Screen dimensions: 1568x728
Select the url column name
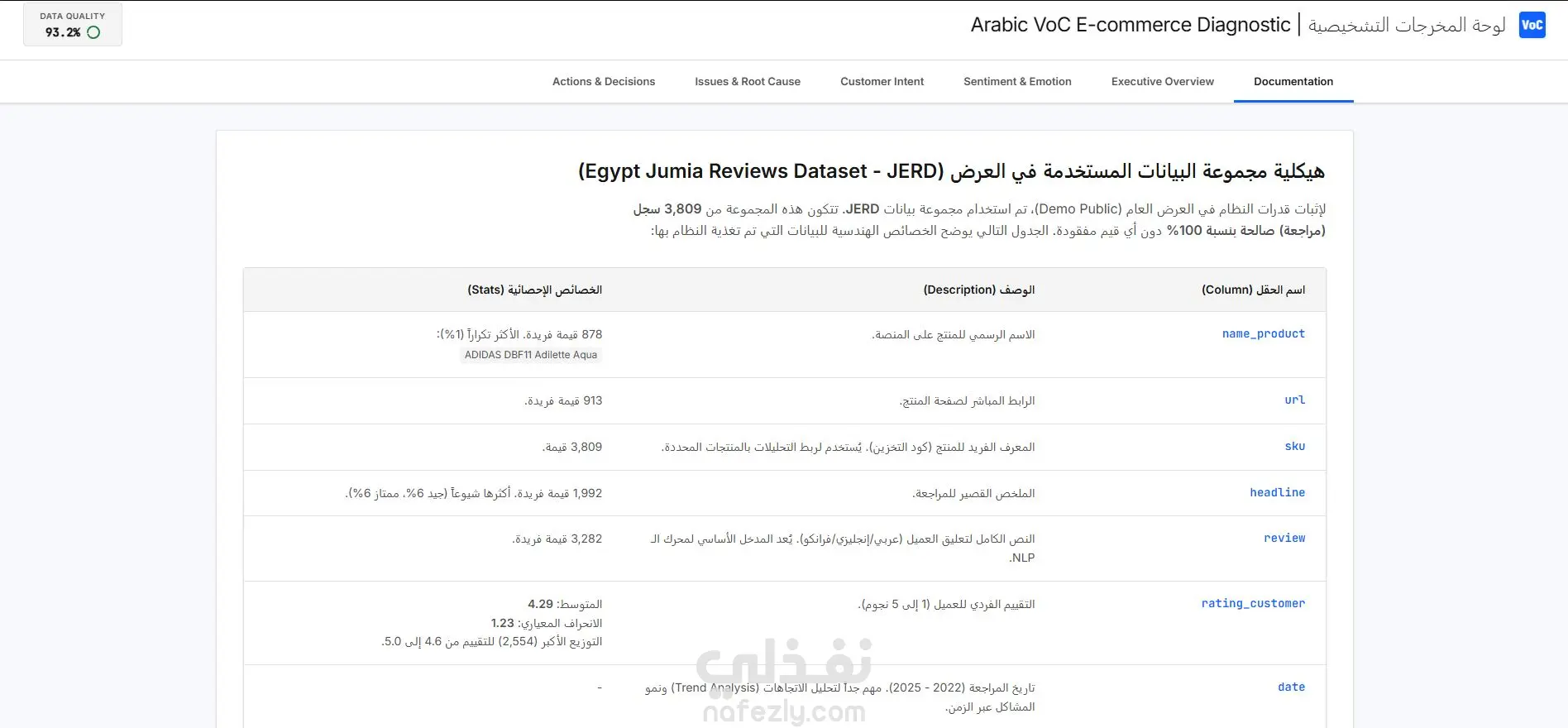pyautogui.click(x=1295, y=400)
